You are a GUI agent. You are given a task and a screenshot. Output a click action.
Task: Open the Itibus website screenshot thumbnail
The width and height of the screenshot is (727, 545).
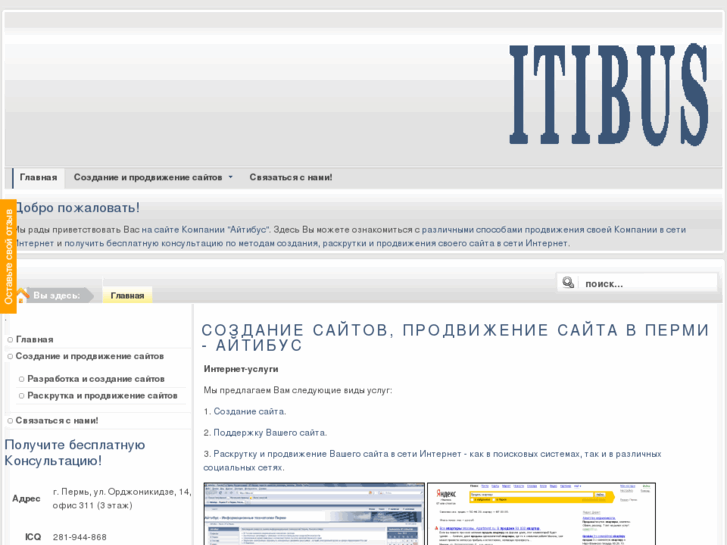pos(314,514)
